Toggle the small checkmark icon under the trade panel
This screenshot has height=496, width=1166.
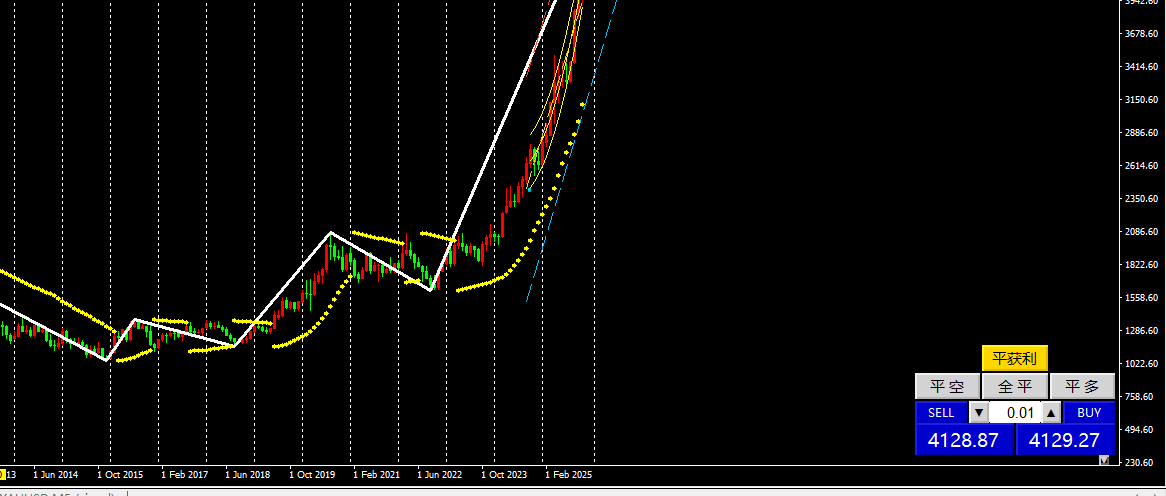click(1104, 460)
